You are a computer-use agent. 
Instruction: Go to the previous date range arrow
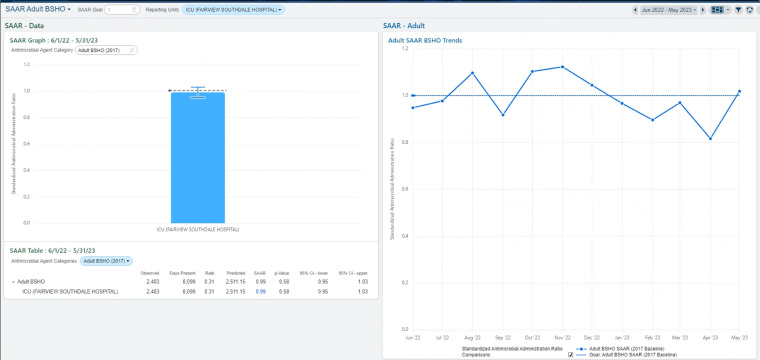635,10
